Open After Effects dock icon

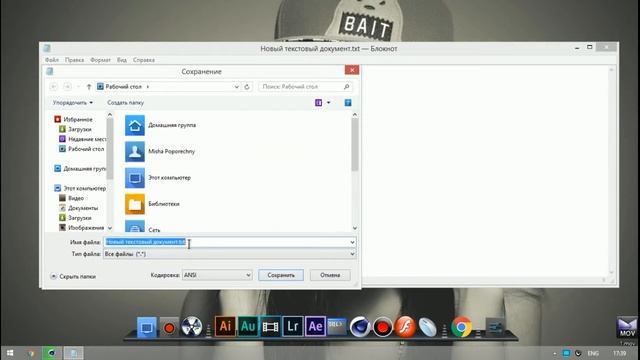[315, 326]
